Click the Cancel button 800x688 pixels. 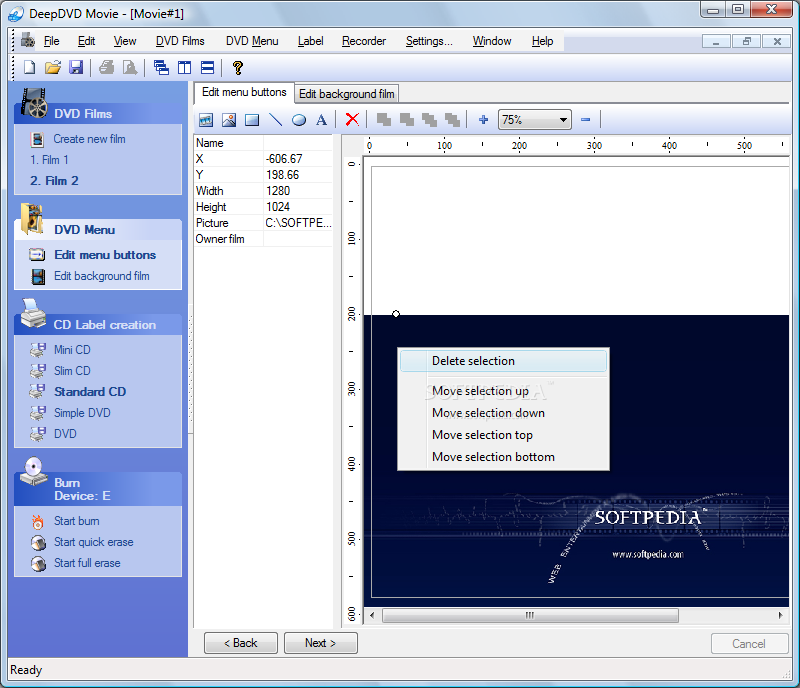(x=749, y=644)
